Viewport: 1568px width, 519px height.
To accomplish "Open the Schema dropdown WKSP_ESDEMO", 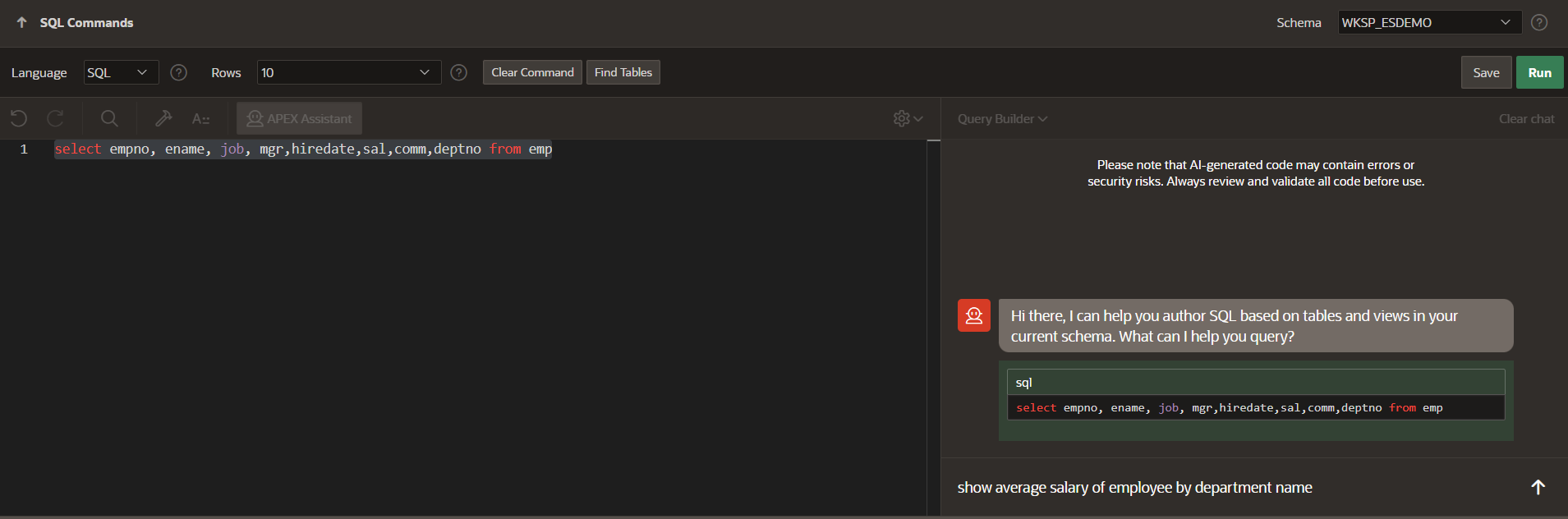I will click(x=1429, y=23).
